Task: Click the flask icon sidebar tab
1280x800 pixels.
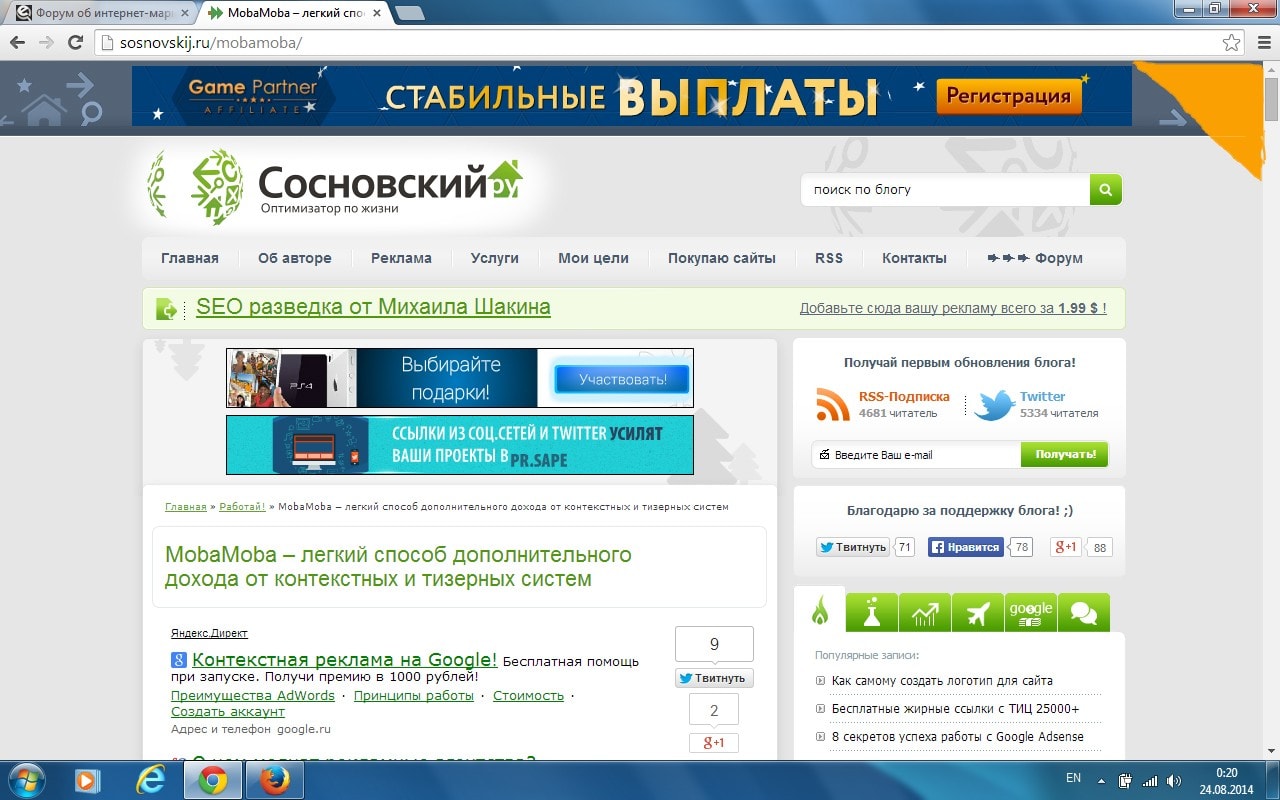Action: point(871,612)
